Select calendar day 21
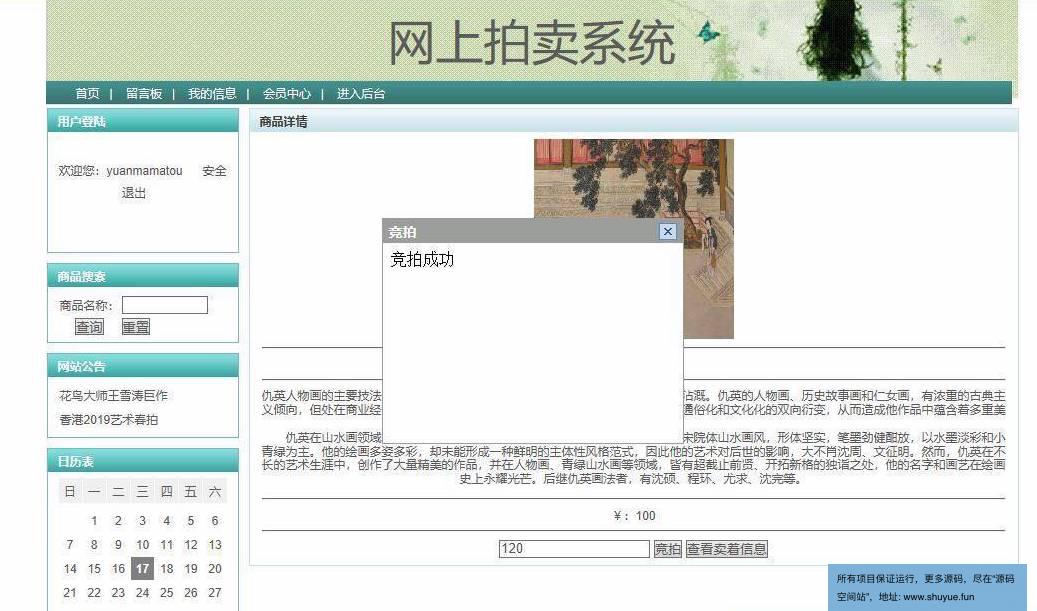The height and width of the screenshot is (611, 1037). (x=70, y=592)
